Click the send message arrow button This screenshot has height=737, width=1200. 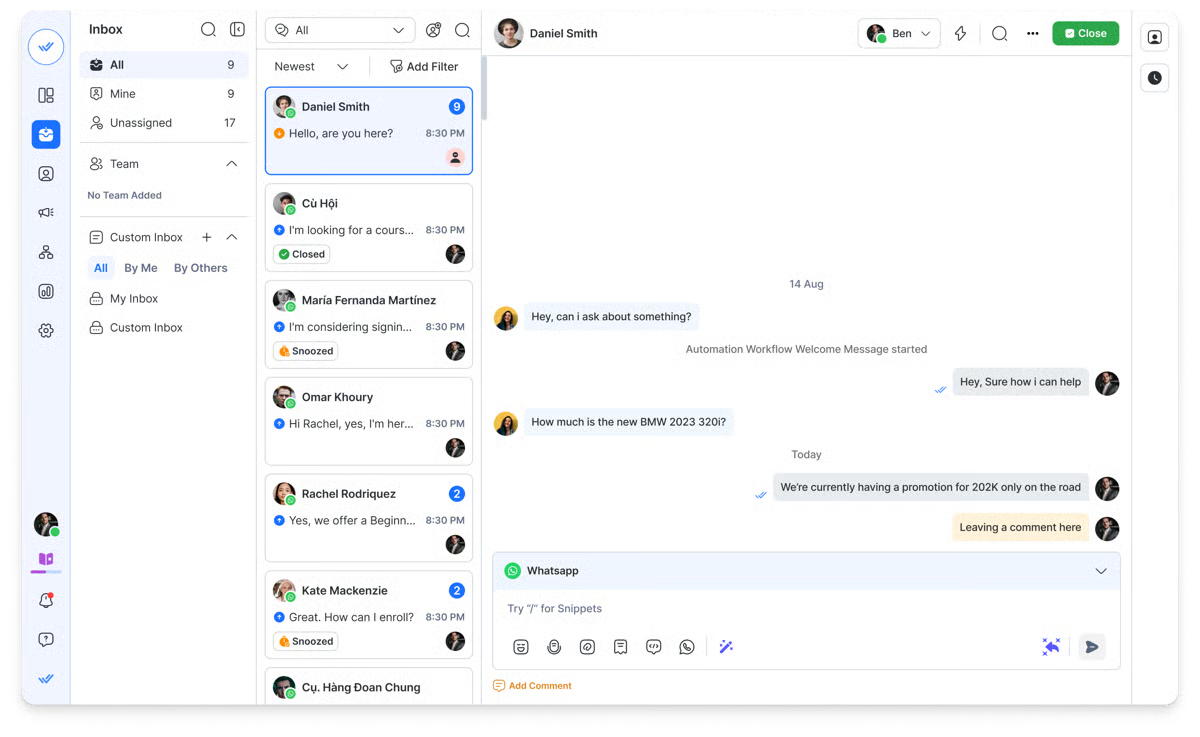(1092, 647)
